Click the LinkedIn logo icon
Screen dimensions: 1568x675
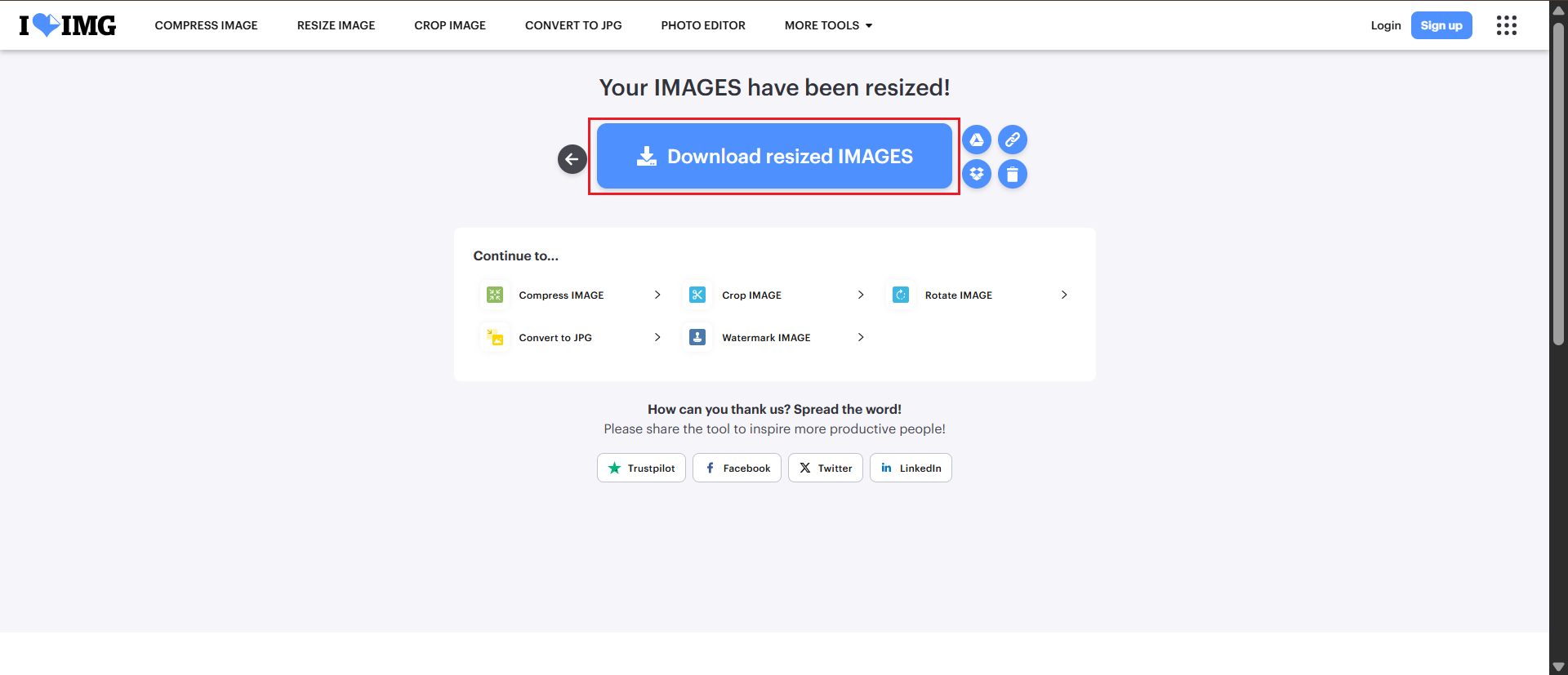(x=886, y=468)
